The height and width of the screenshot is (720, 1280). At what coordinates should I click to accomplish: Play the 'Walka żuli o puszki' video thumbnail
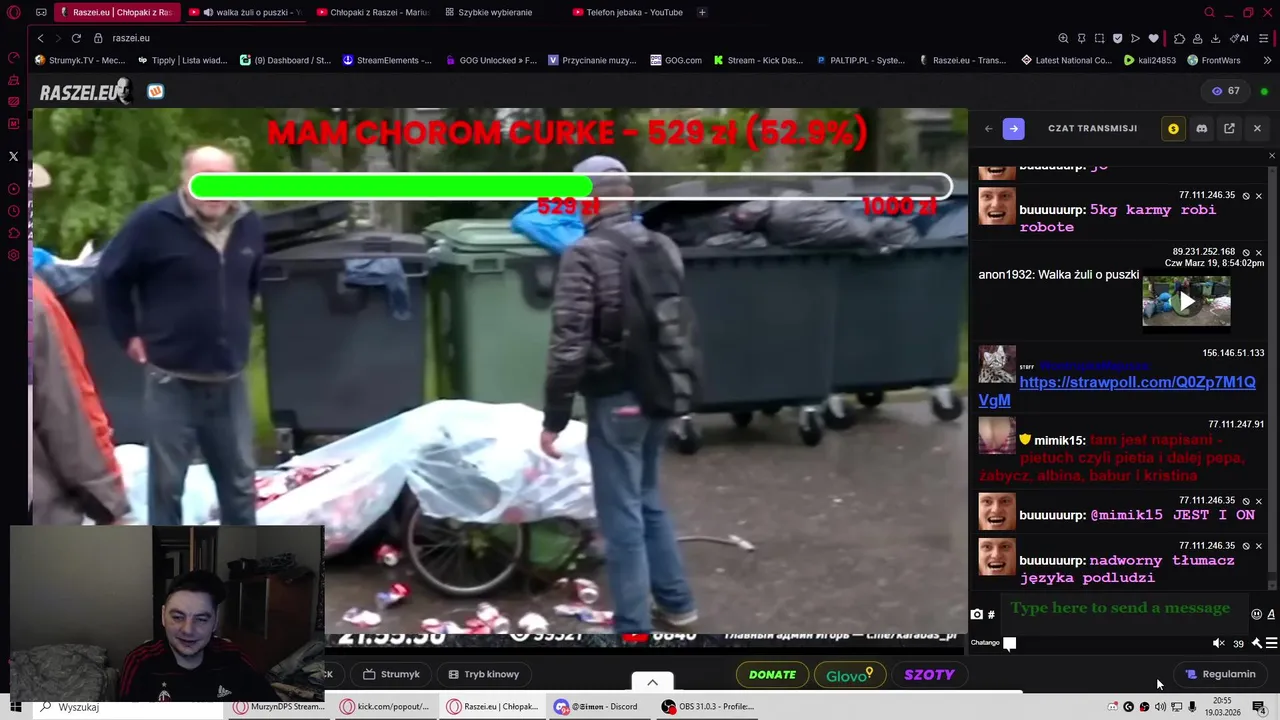click(1186, 301)
